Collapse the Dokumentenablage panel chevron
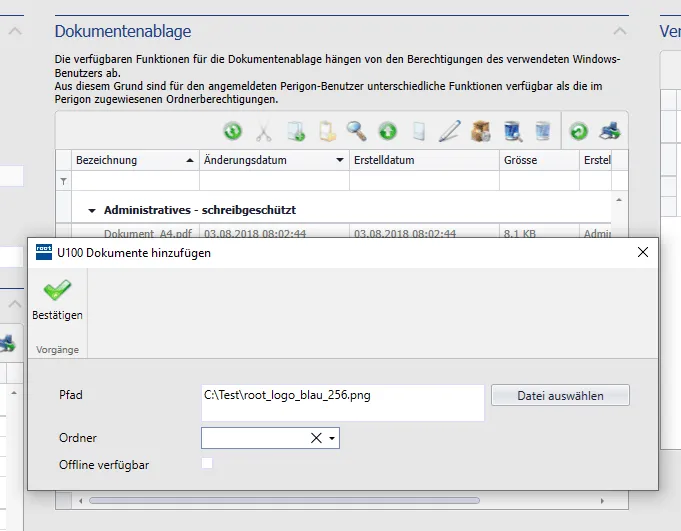Viewport: 681px width, 531px height. [620, 31]
